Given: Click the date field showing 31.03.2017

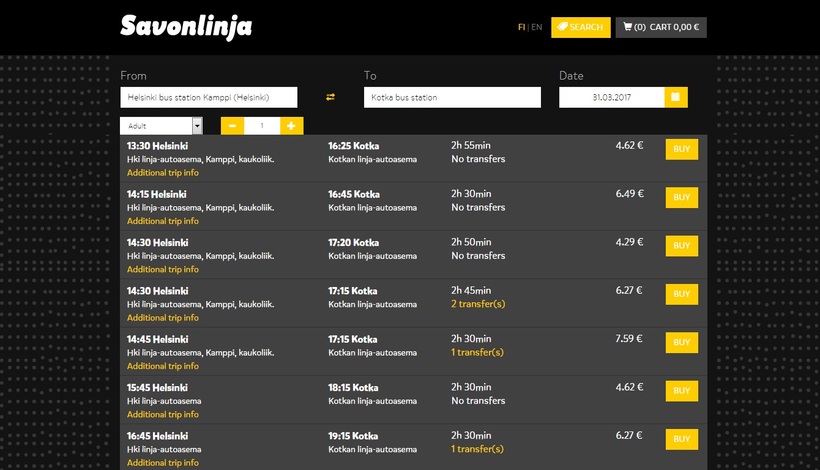Looking at the screenshot, I should [611, 97].
